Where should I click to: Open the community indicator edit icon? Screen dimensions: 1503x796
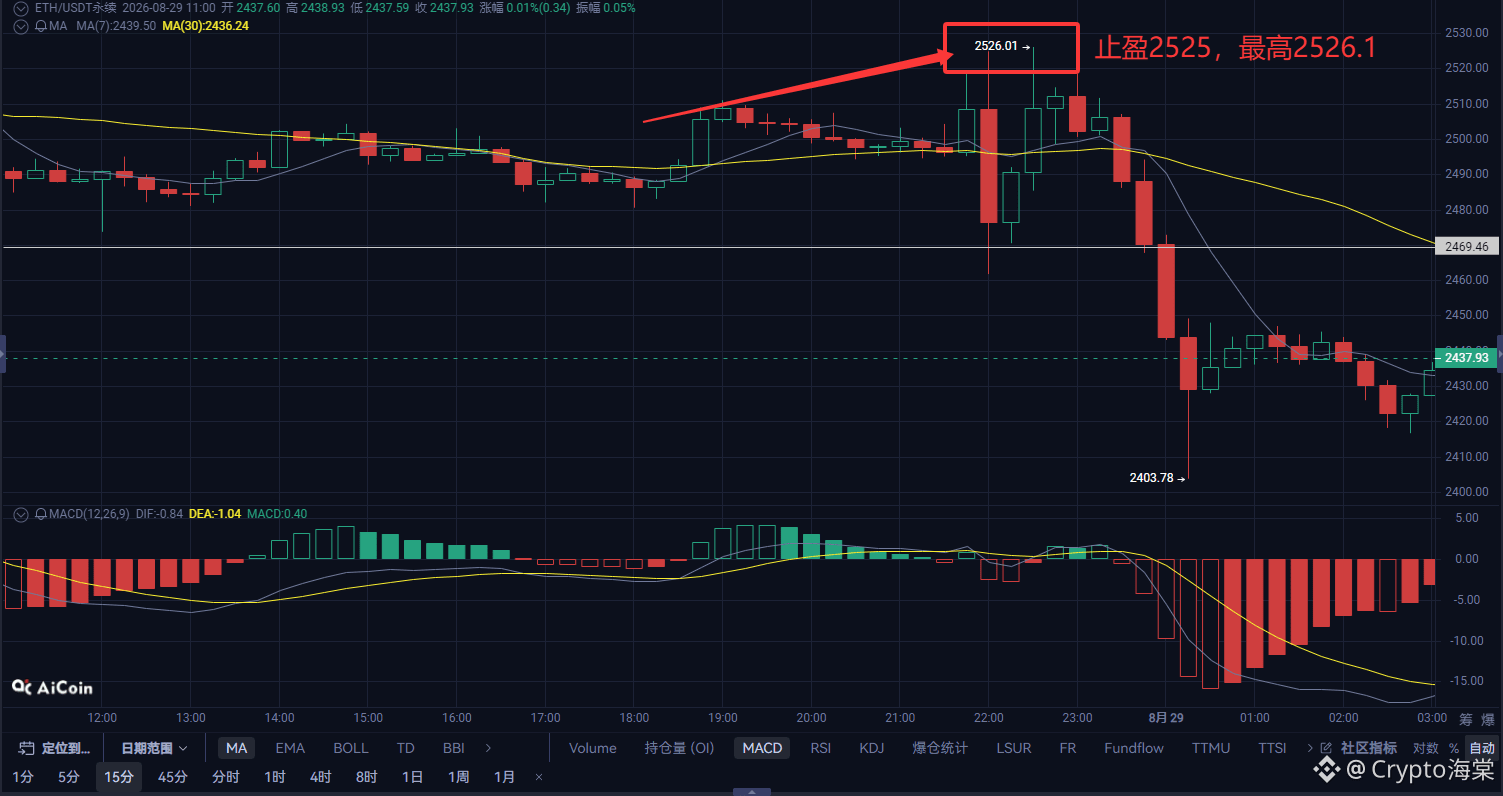tap(1327, 748)
